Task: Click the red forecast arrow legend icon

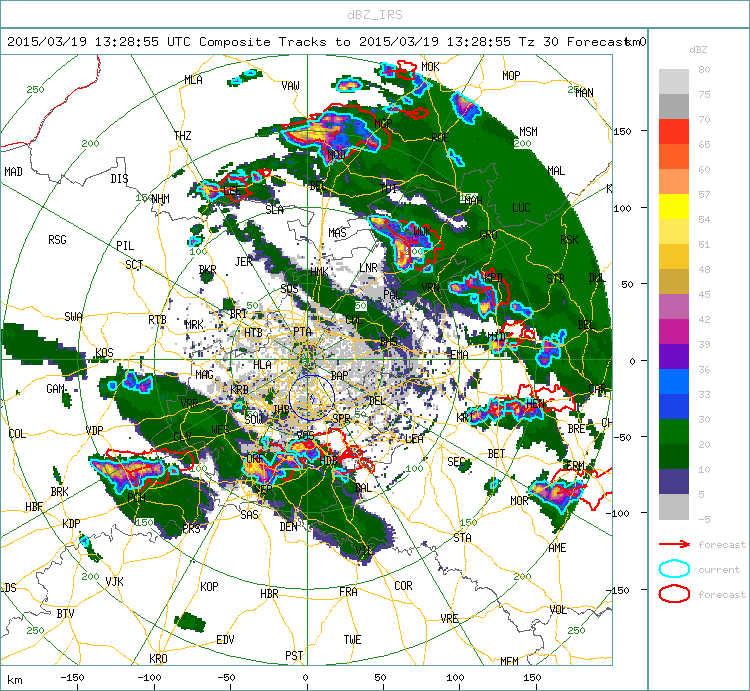Action: 674,544
